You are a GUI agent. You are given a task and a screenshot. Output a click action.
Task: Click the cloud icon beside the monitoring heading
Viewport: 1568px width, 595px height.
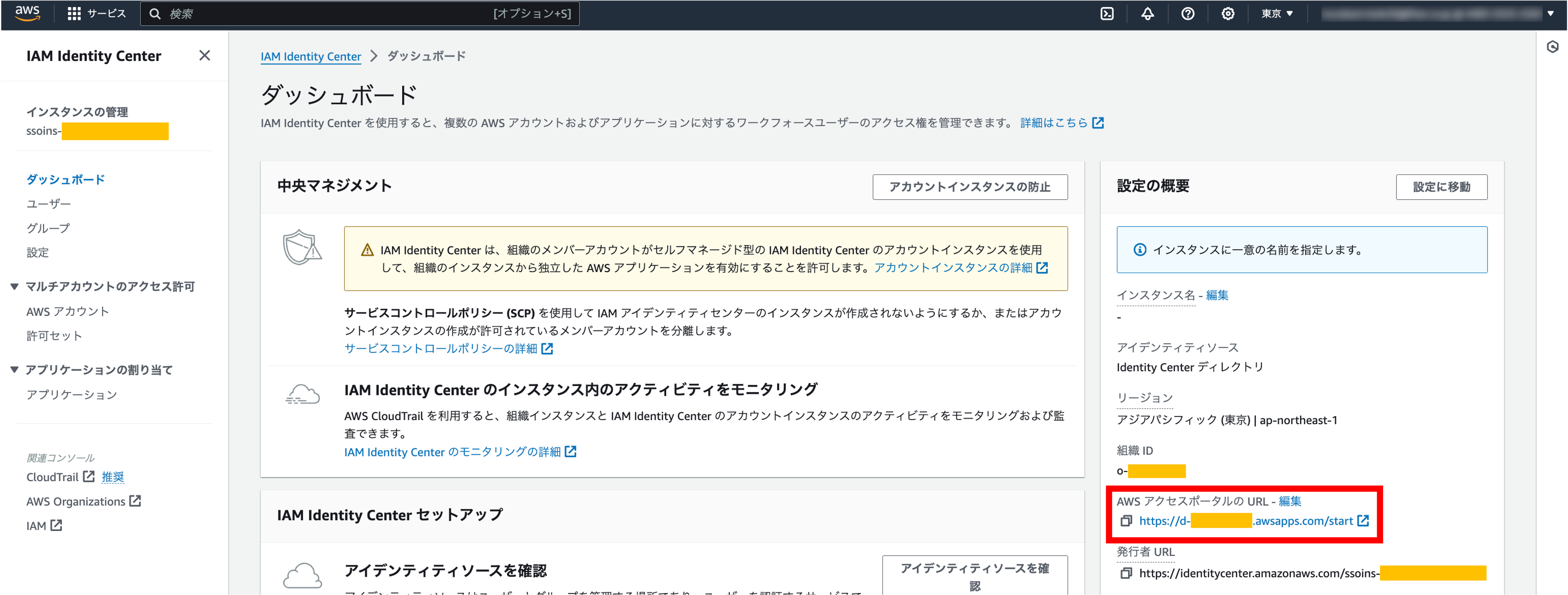[x=302, y=395]
